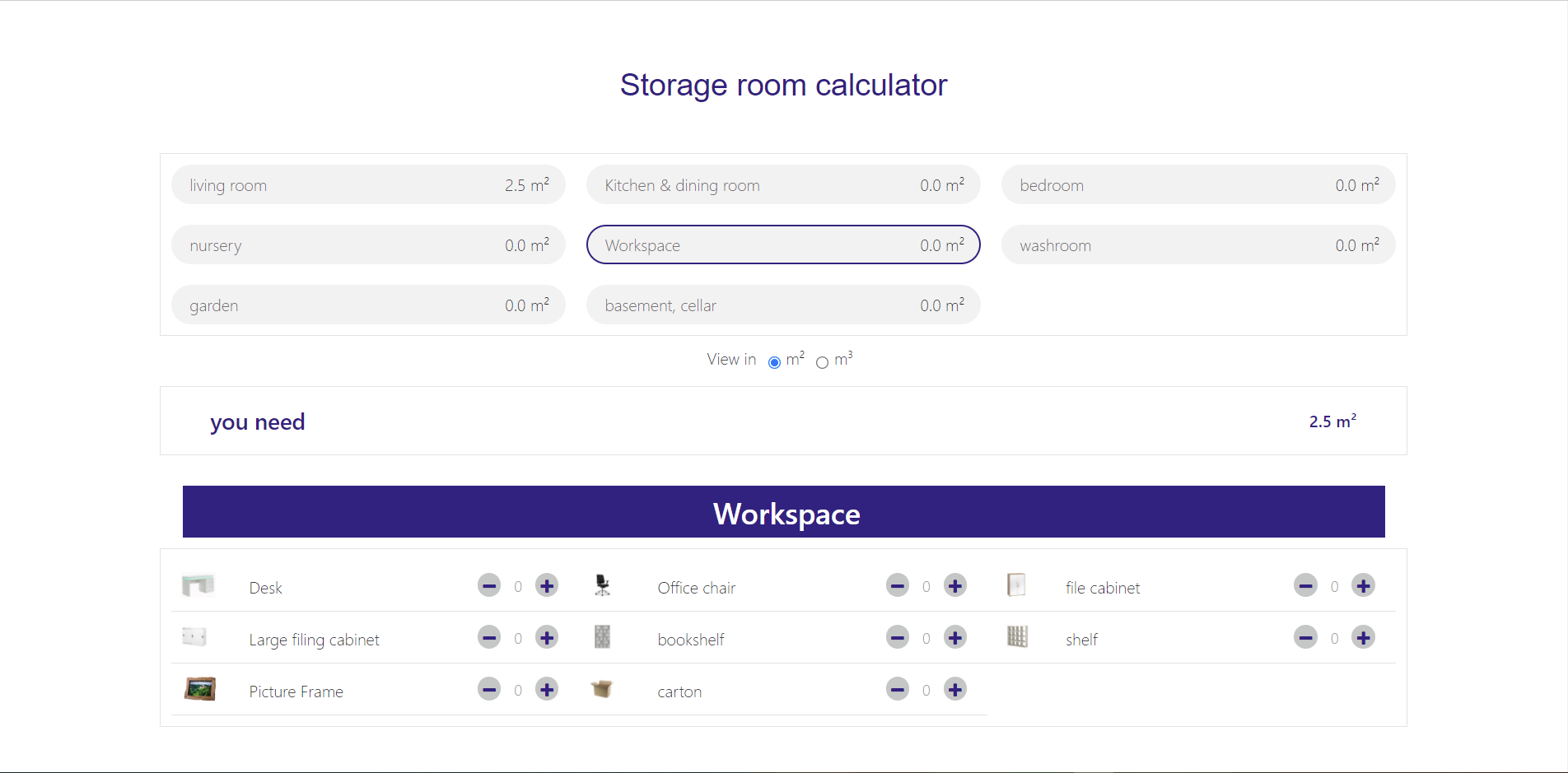
Task: Click the Desk quantity value
Action: [518, 587]
